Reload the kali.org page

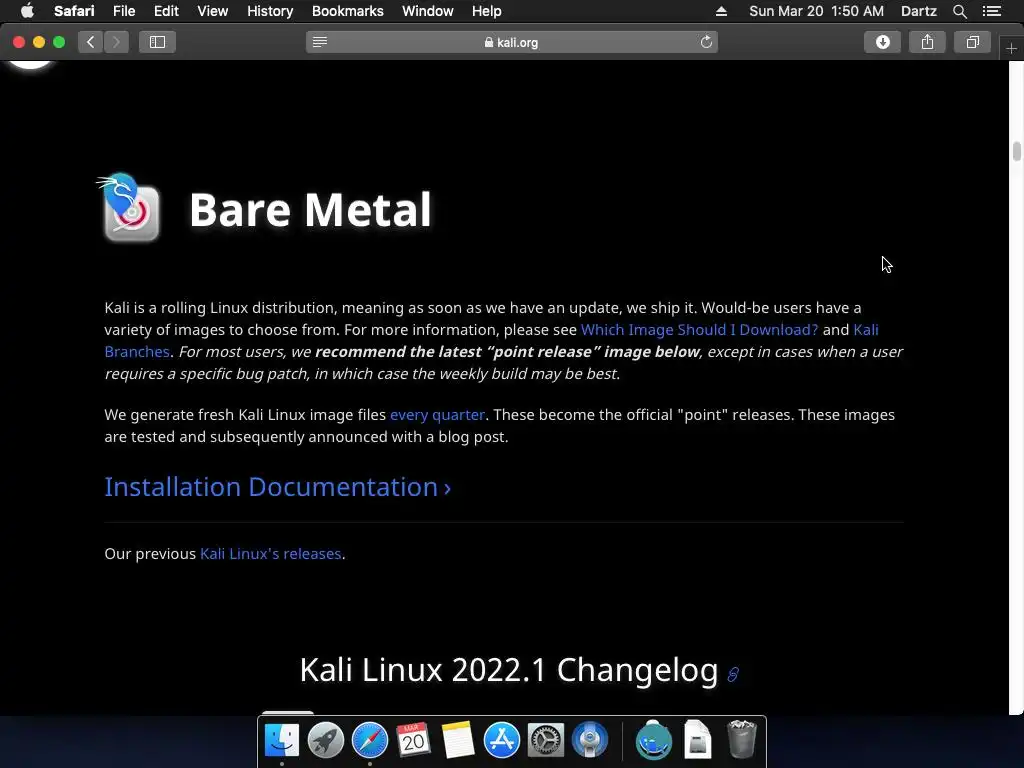click(x=706, y=42)
